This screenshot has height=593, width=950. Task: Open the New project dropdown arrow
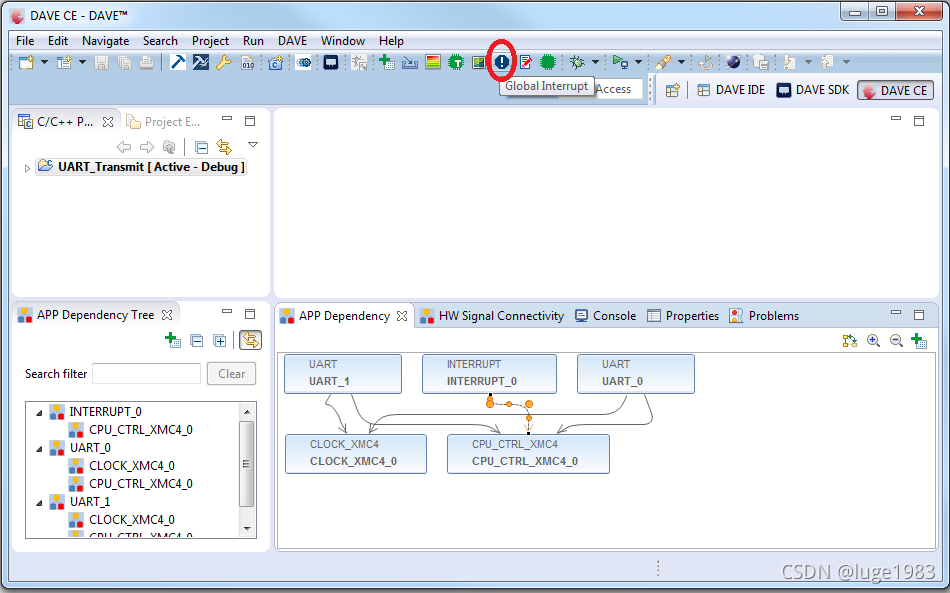(x=44, y=62)
